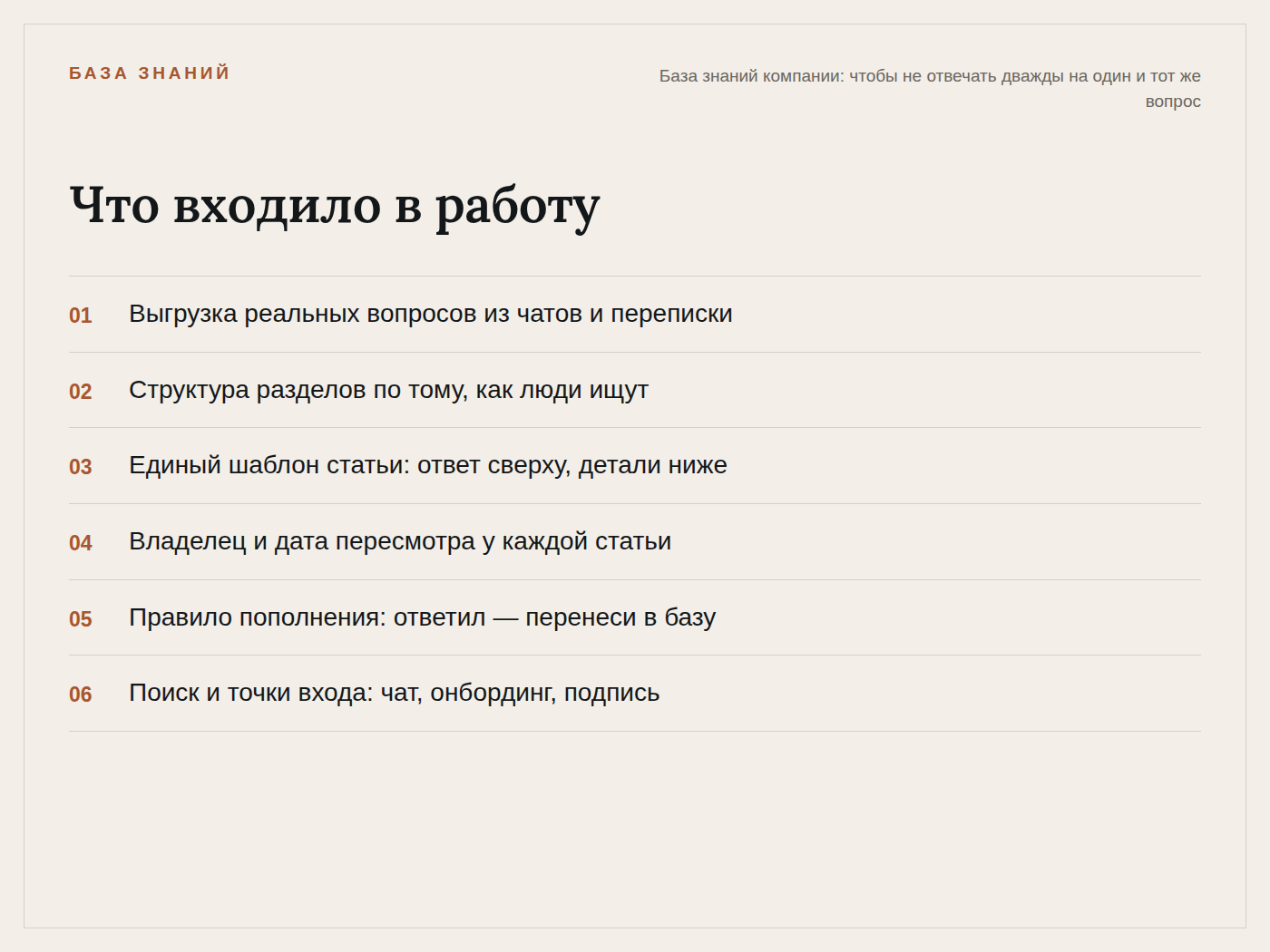
Task: Select the number '04'
Action: pos(81,543)
